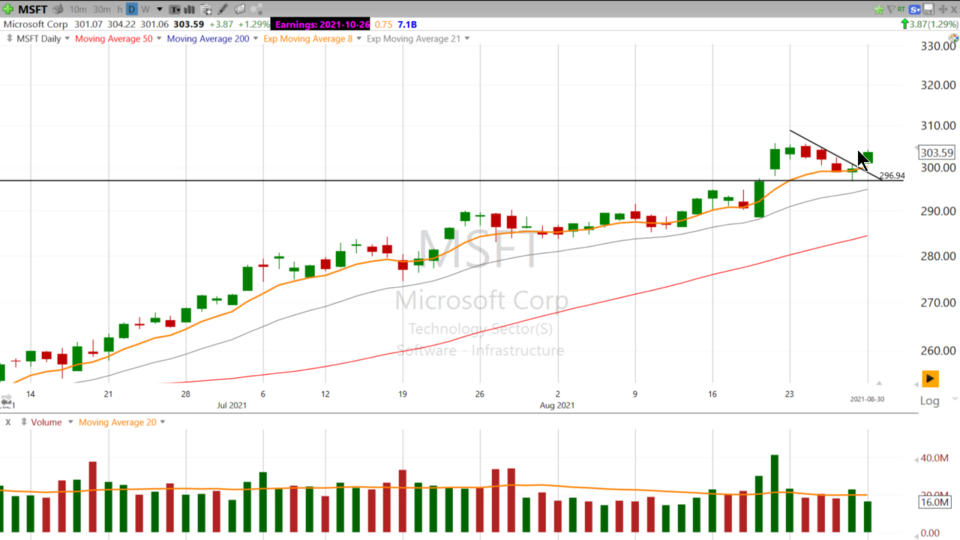Viewport: 960px width, 540px height.
Task: Click the 303.59 current price marker
Action: (x=937, y=152)
